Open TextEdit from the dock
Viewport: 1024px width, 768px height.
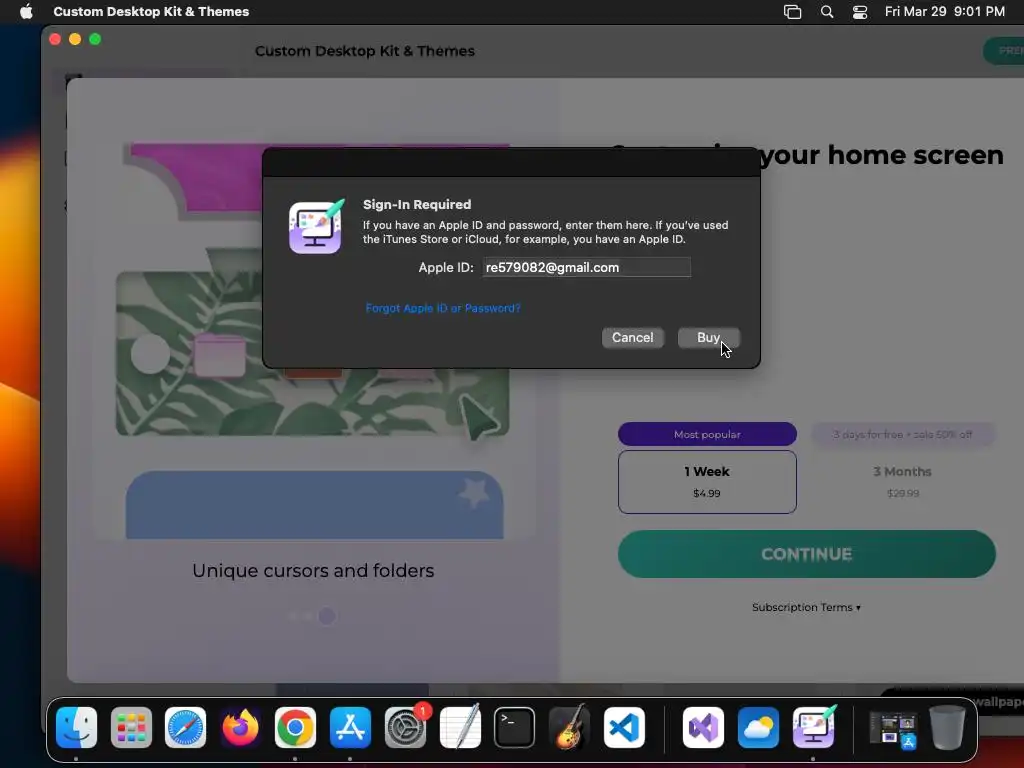(x=460, y=727)
